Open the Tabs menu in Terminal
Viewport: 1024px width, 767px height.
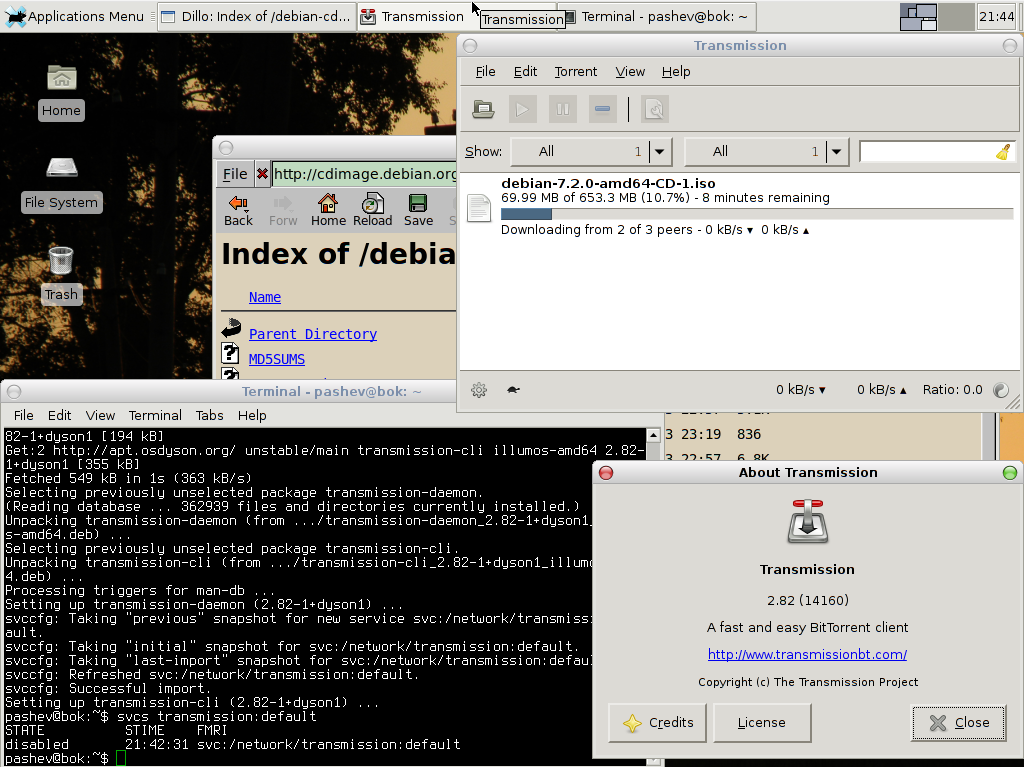(209, 416)
